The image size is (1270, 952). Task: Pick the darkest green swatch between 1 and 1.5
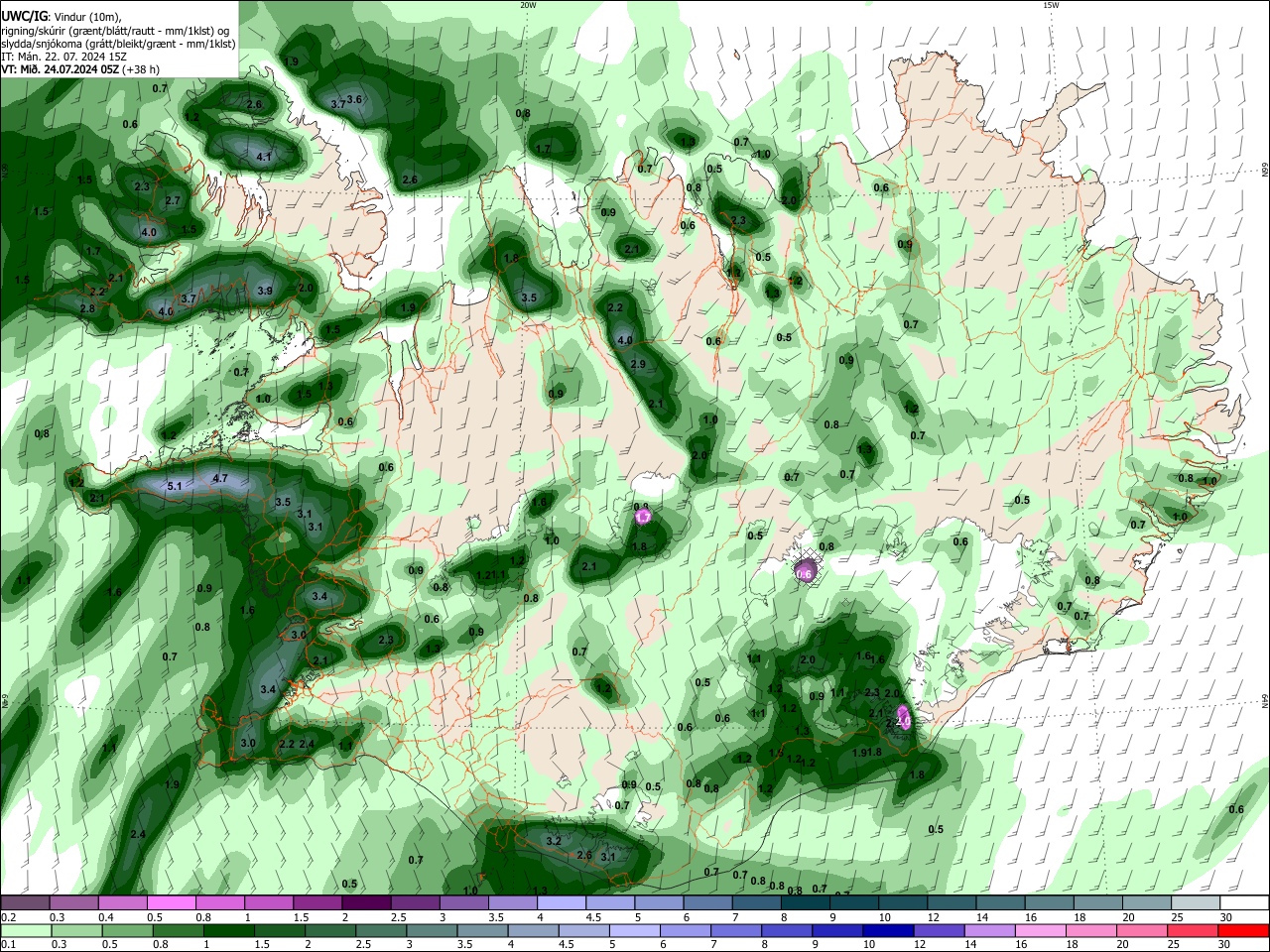[x=228, y=930]
